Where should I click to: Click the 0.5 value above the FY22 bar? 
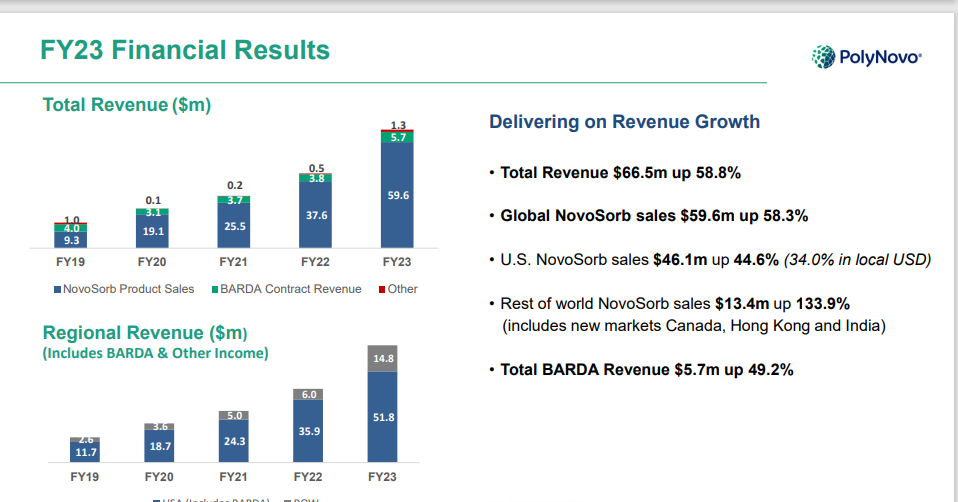tap(316, 168)
